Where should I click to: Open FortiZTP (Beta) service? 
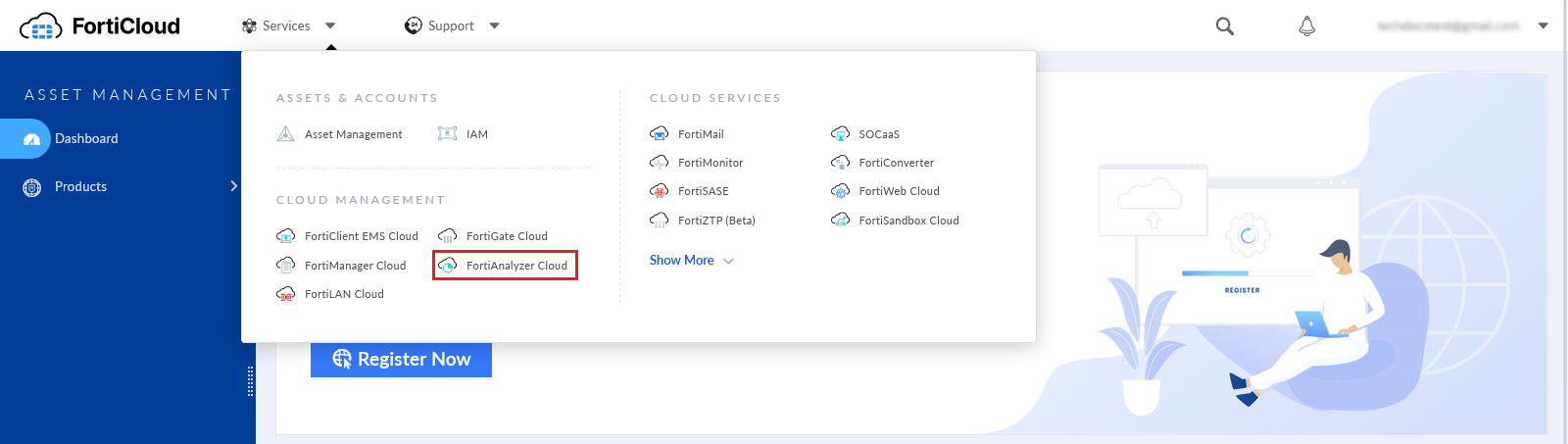coord(716,221)
